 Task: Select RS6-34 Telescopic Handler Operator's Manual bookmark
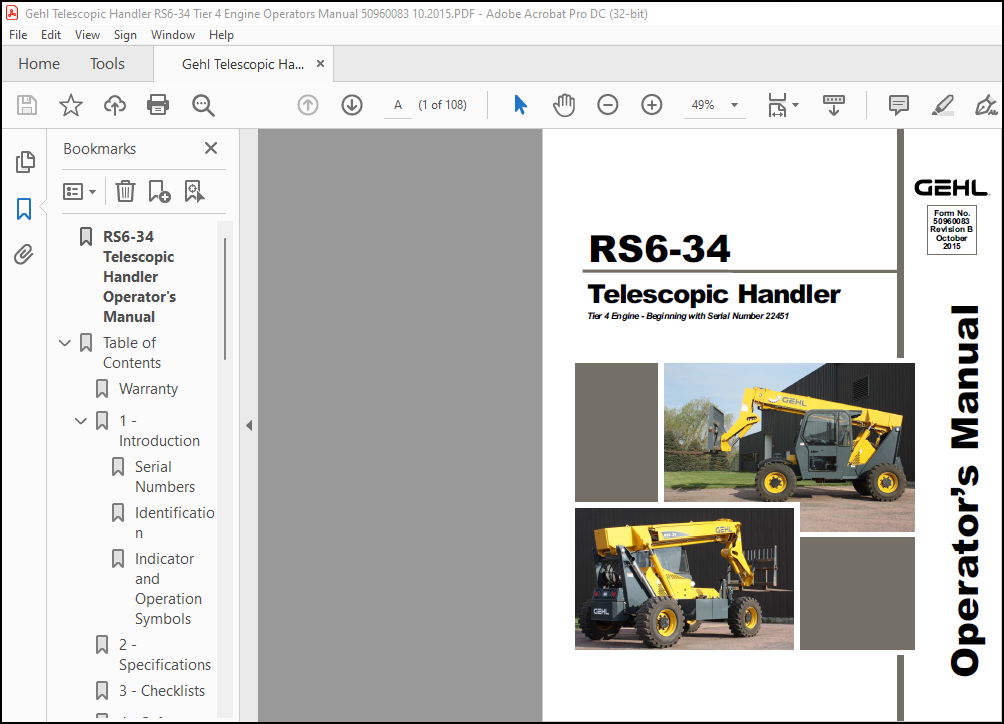click(140, 277)
